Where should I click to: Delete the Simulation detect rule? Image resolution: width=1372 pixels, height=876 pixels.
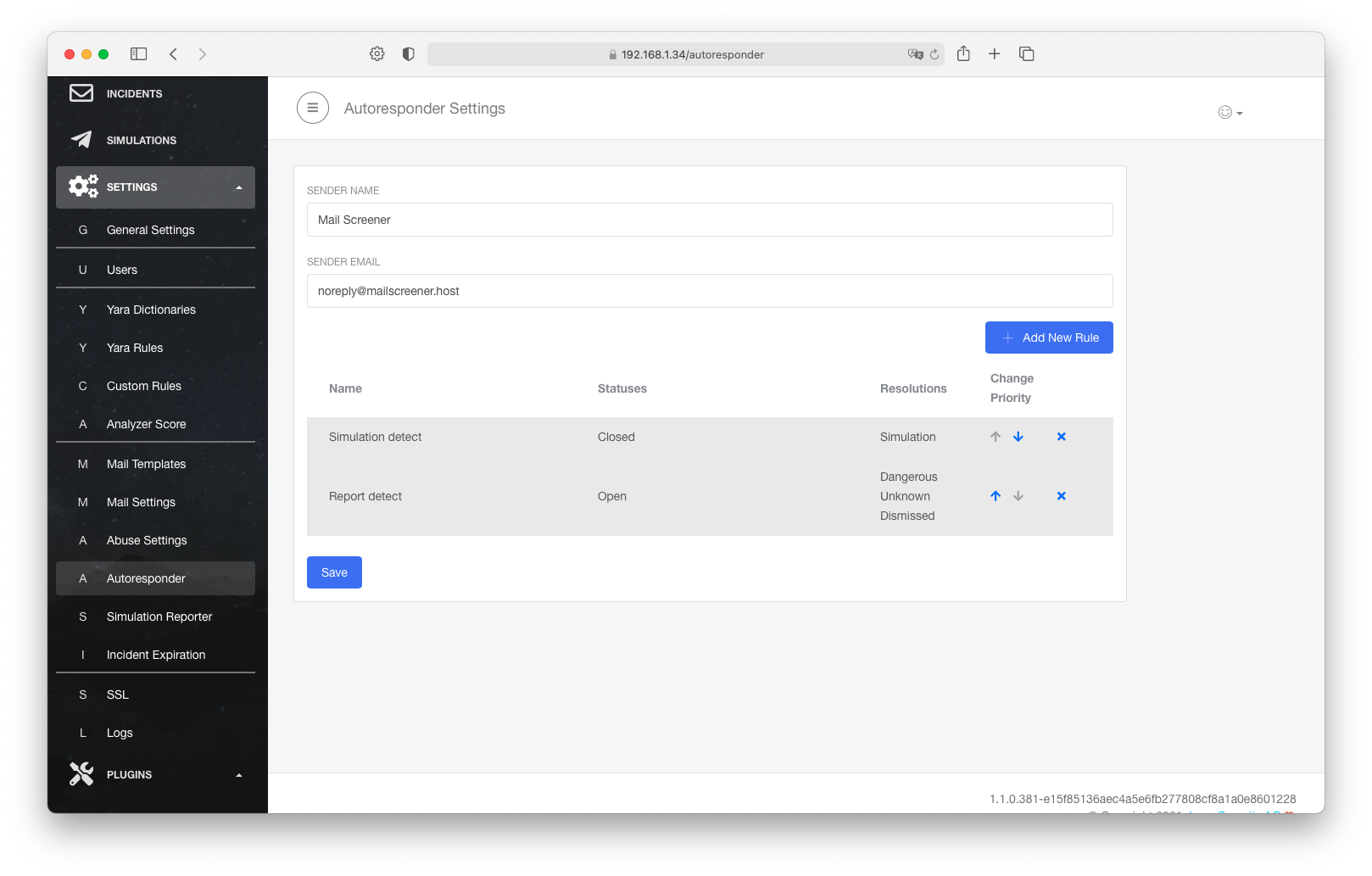[x=1061, y=437]
